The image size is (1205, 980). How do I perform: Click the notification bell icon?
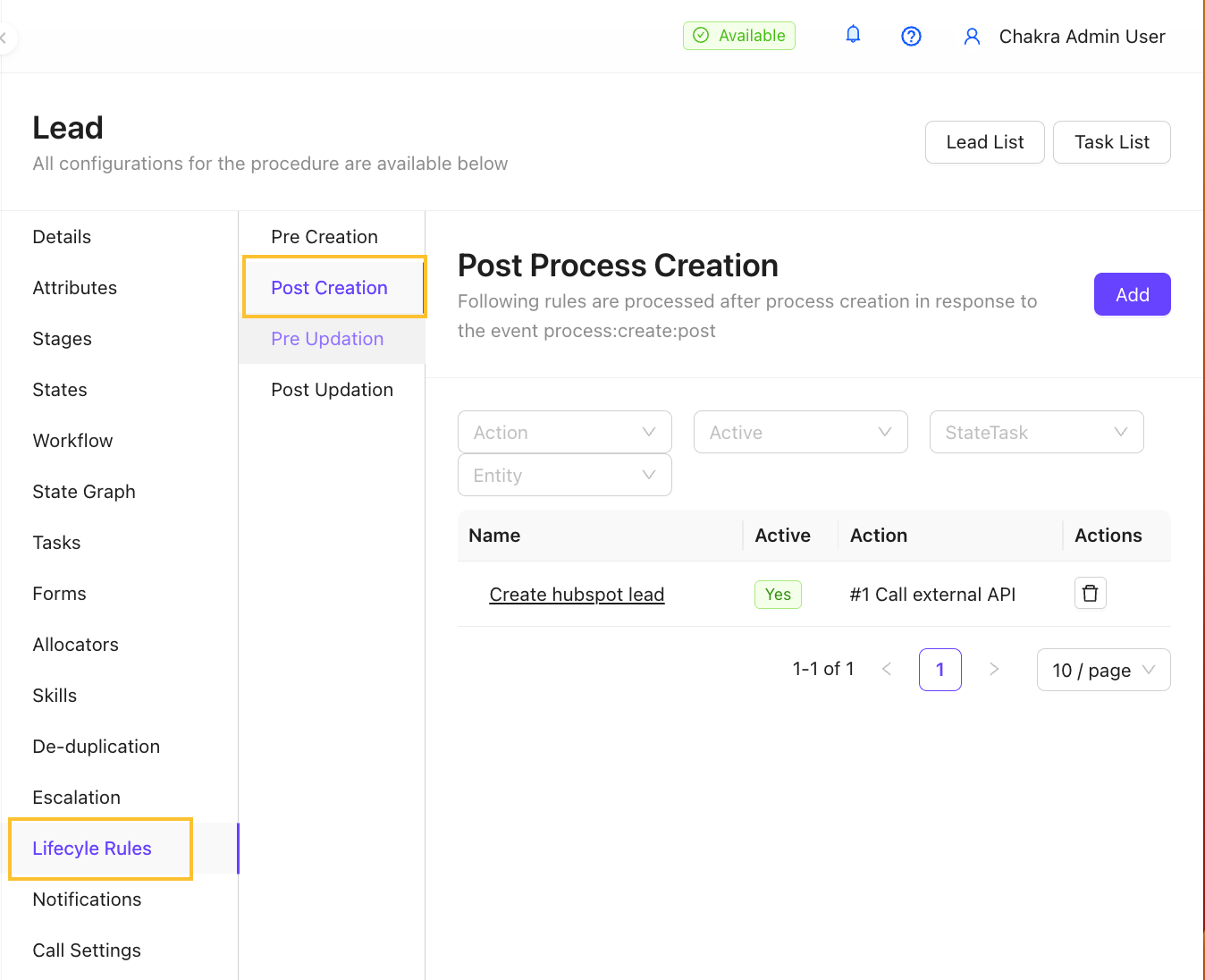point(853,35)
